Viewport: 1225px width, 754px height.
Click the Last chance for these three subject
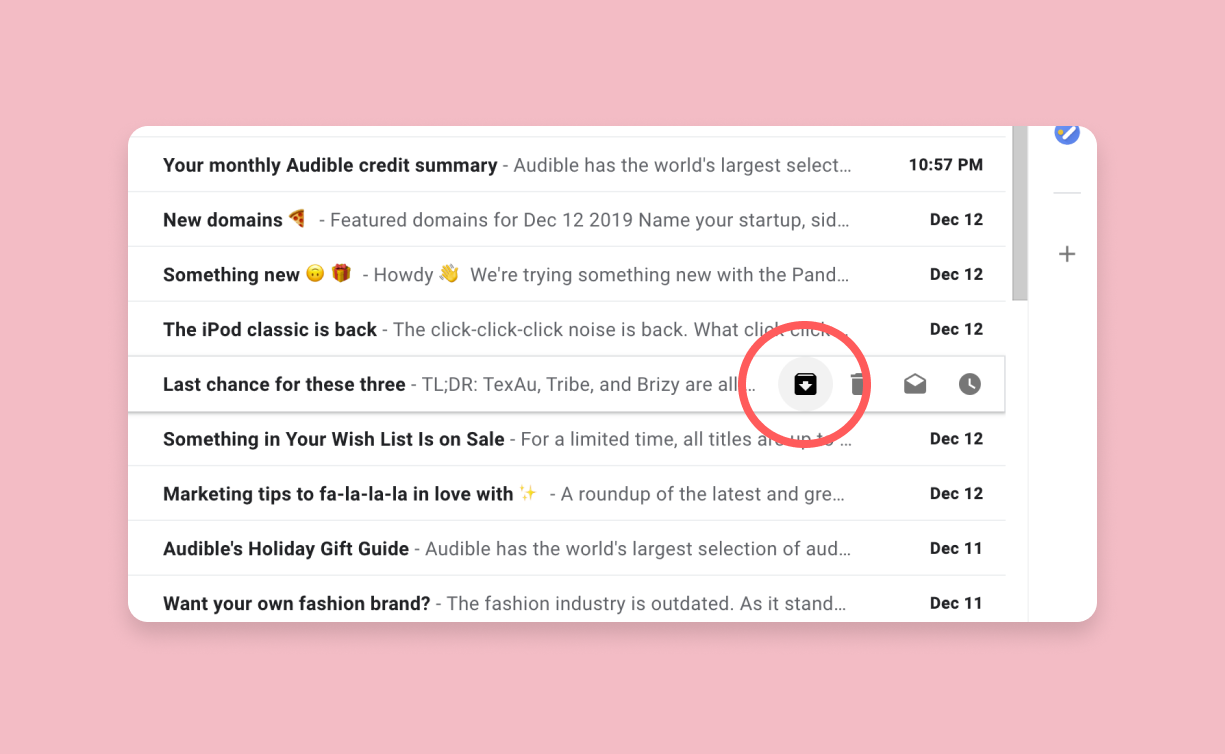[284, 384]
